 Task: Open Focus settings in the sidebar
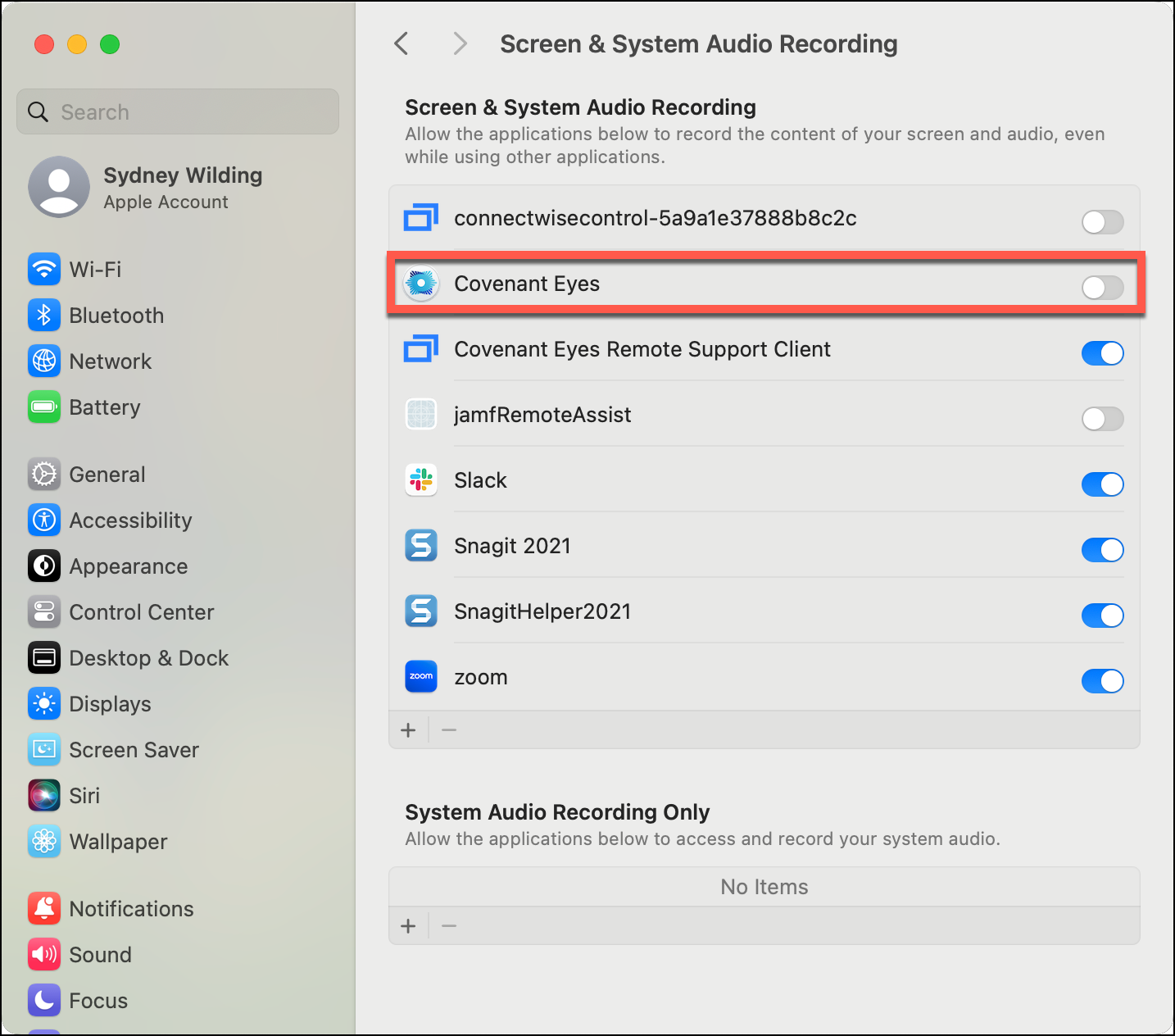coord(98,1000)
